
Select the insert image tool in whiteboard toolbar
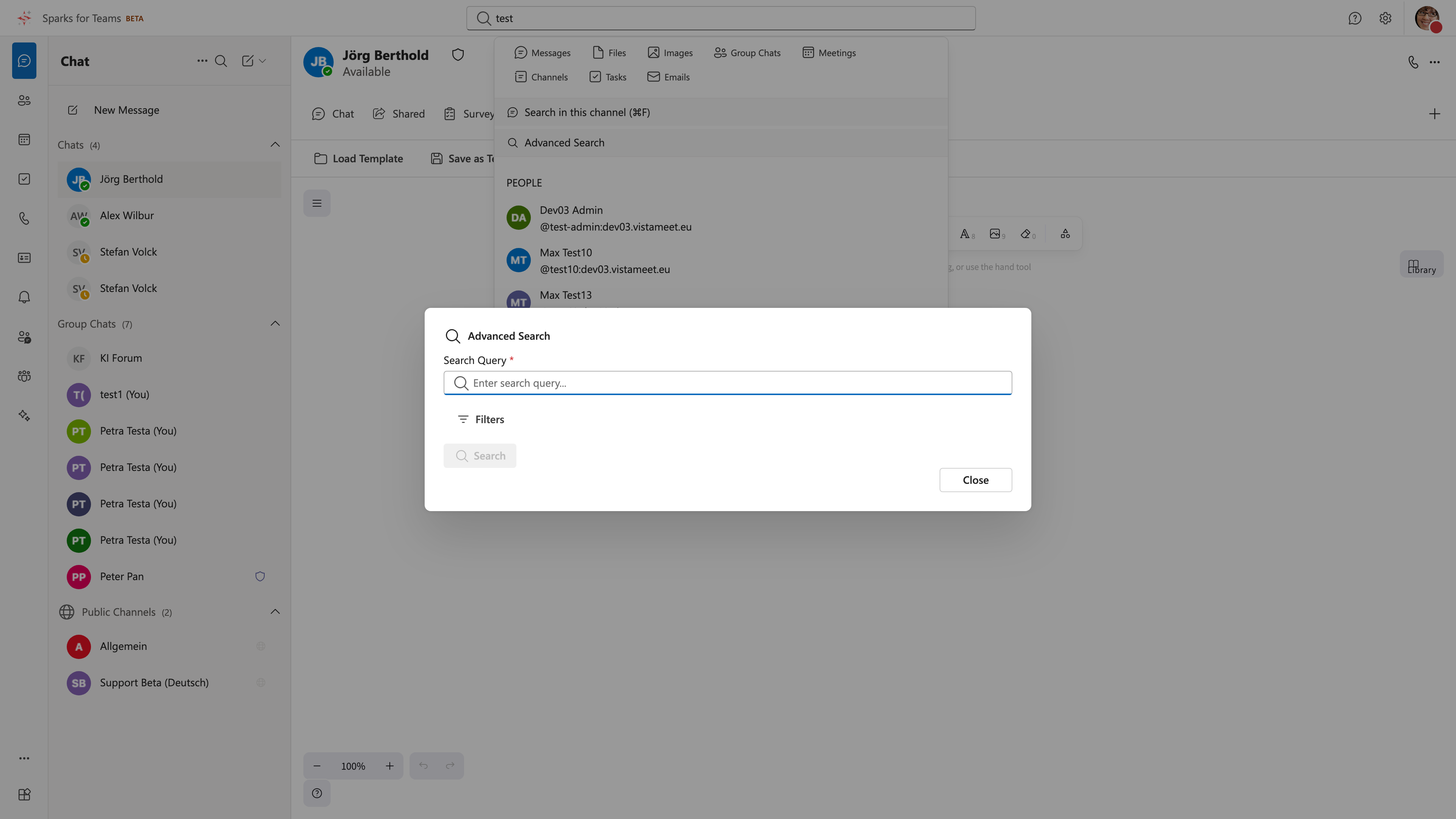[x=996, y=234]
